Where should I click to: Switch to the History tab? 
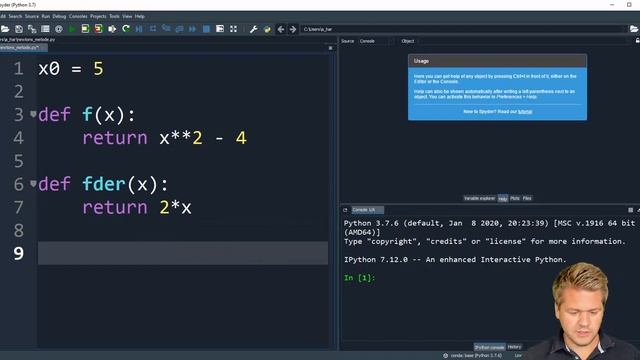click(514, 347)
